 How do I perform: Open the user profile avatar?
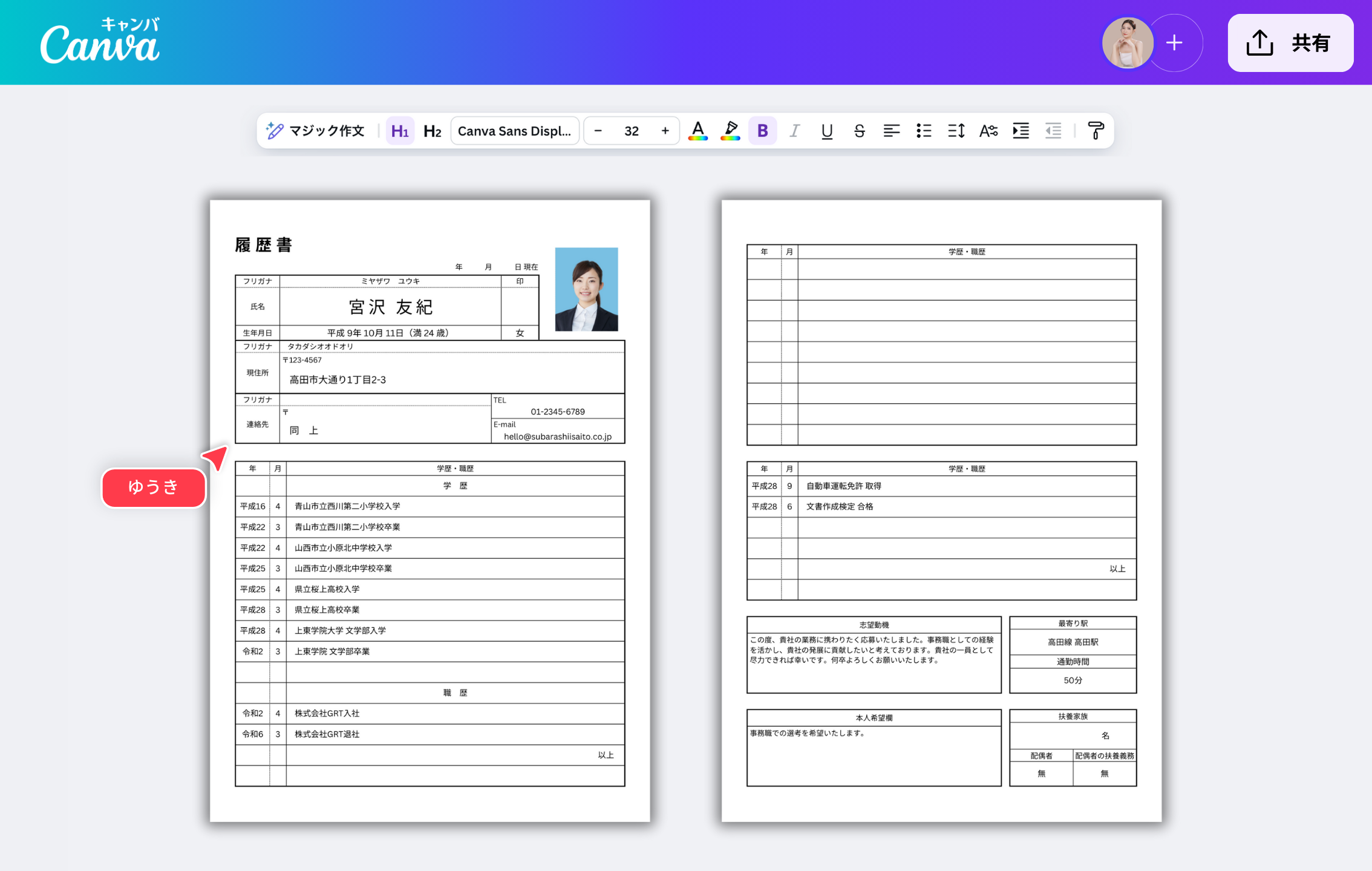(x=1128, y=43)
